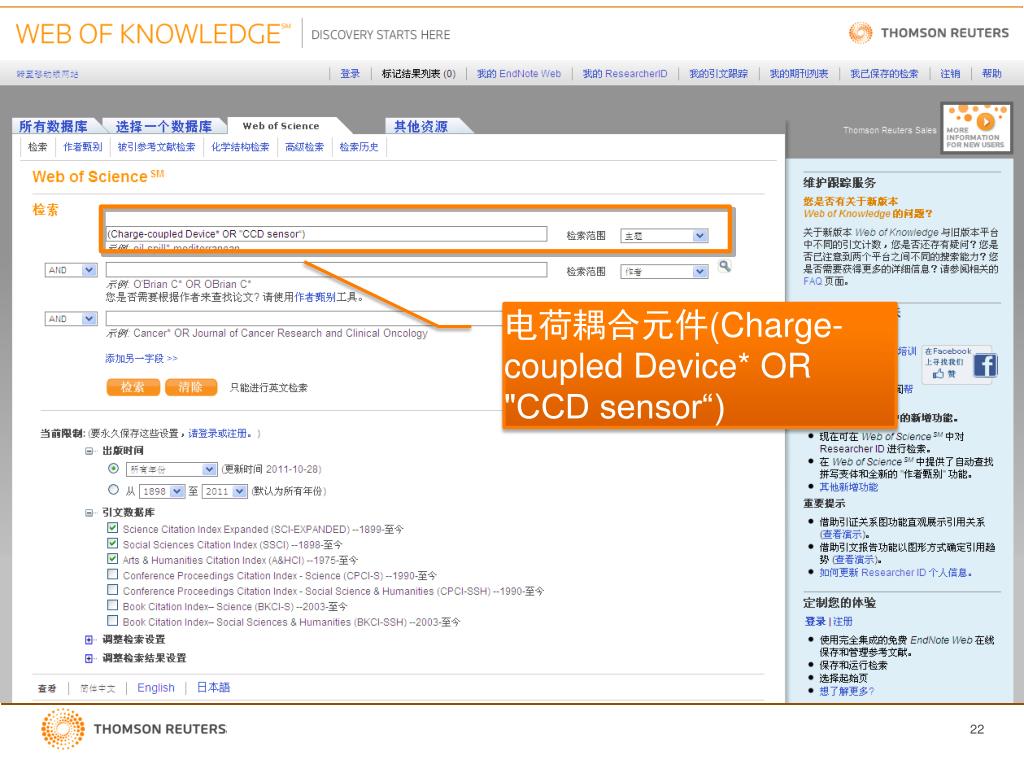Click the publication name input field

click(304, 319)
